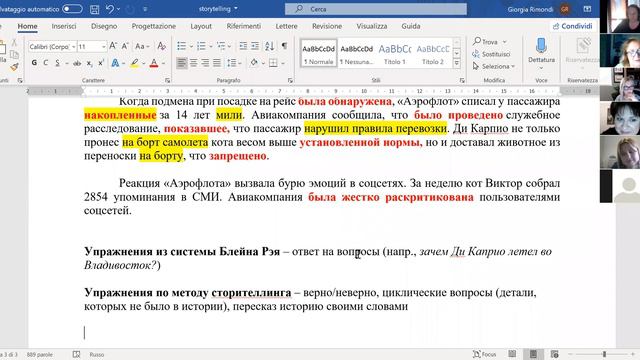Open the Seleziona dropdown
This screenshot has width=640, height=360.
(493, 66)
